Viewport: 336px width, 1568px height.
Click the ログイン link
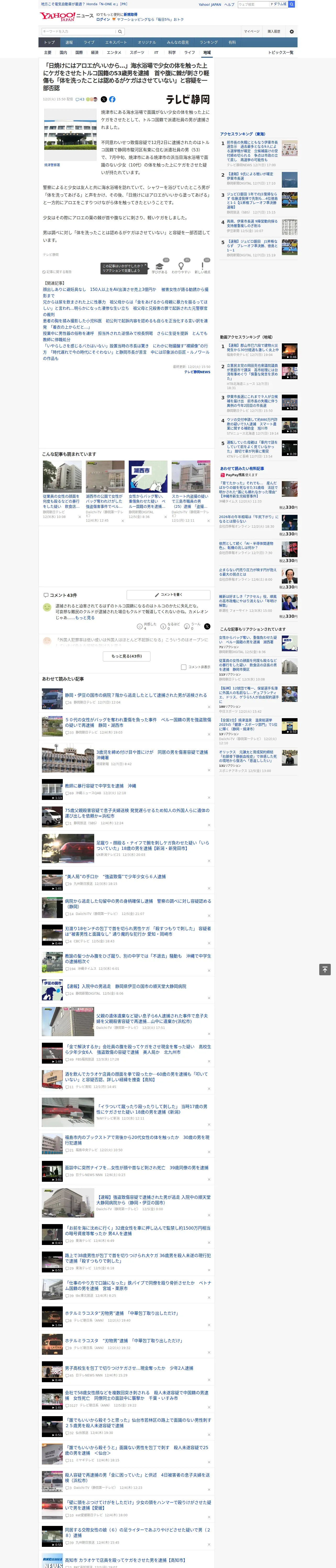[103, 20]
